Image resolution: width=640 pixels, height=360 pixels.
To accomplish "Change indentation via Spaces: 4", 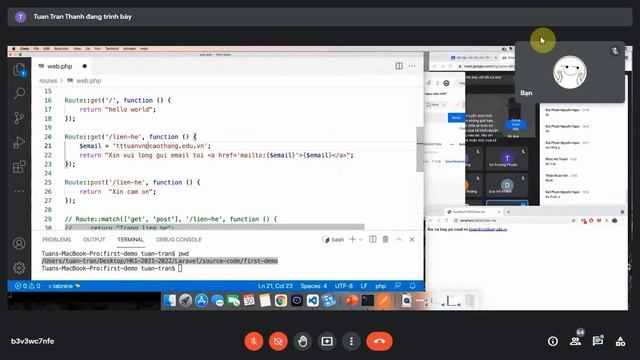I will [x=313, y=286].
